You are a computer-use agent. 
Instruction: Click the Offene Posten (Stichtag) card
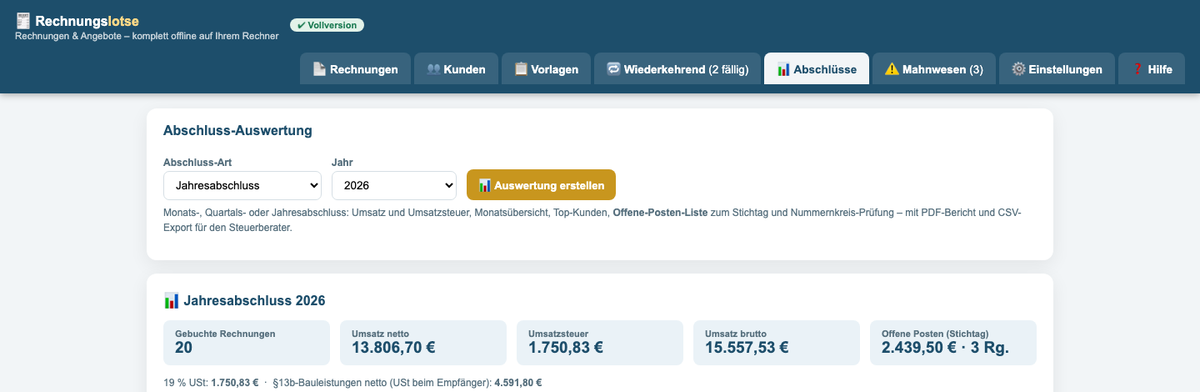pos(953,343)
